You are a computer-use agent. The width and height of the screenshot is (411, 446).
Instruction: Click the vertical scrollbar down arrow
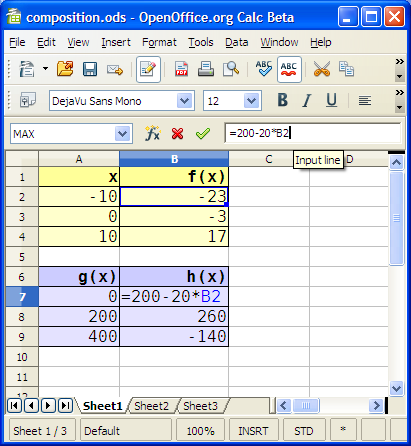point(396,388)
